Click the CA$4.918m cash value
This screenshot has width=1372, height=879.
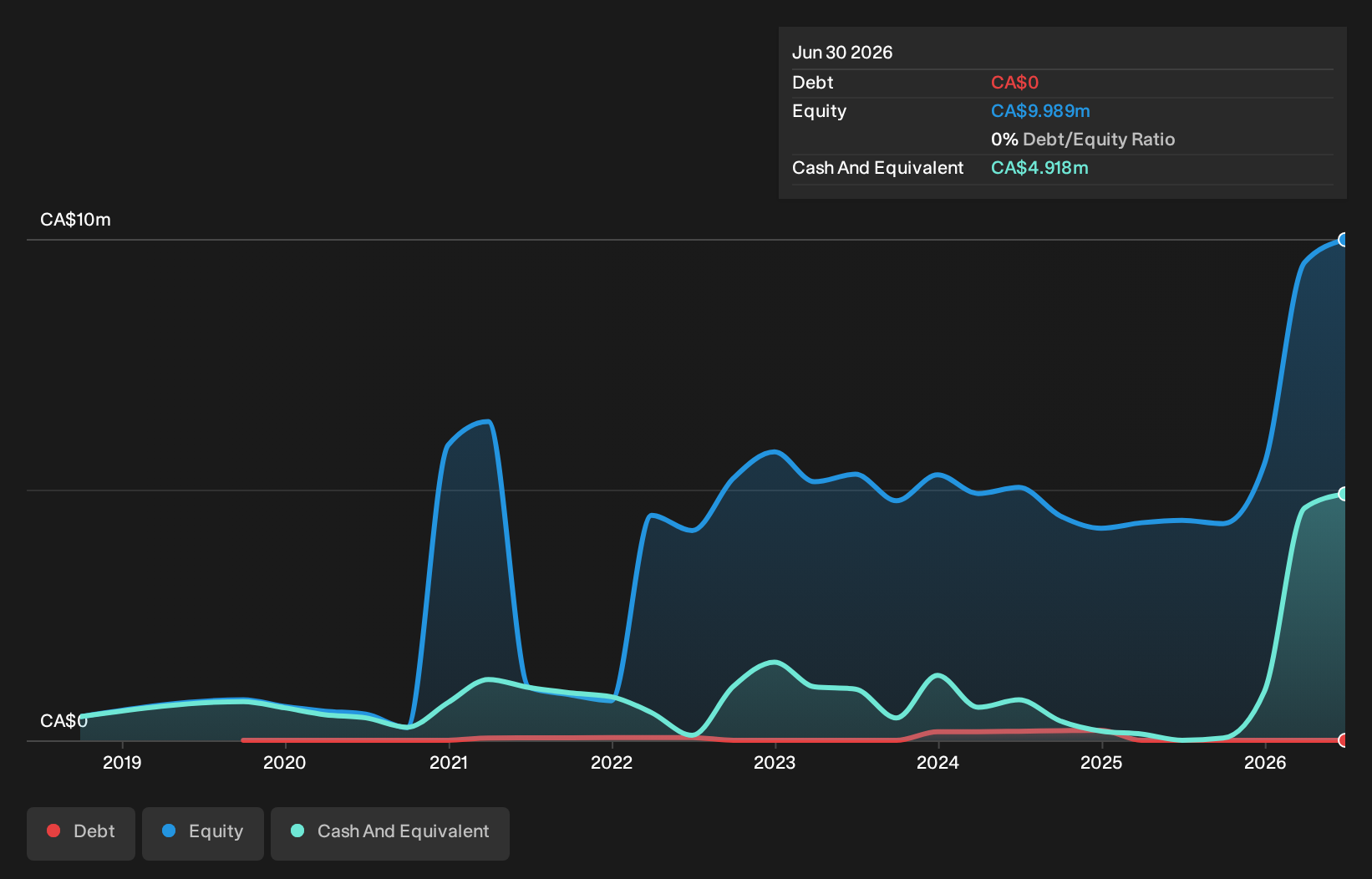tap(1039, 168)
